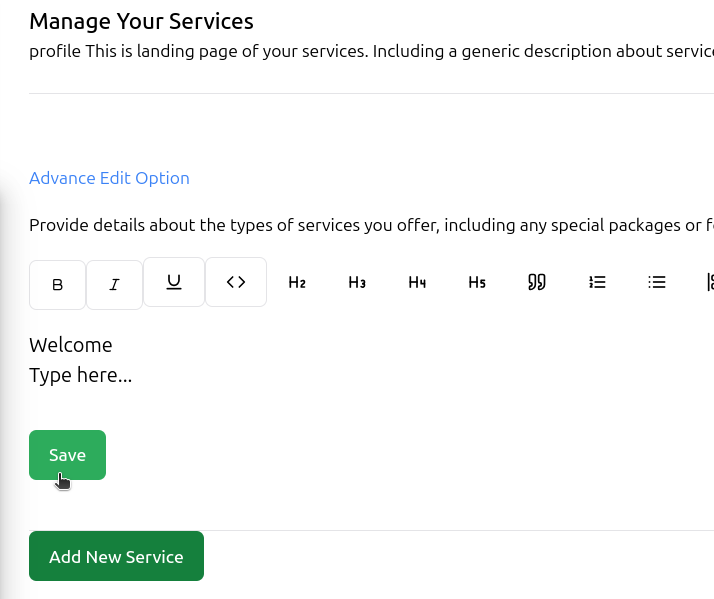Image resolution: width=714 pixels, height=599 pixels.
Task: Insert a blockquote with the quote icon
Action: point(537,282)
